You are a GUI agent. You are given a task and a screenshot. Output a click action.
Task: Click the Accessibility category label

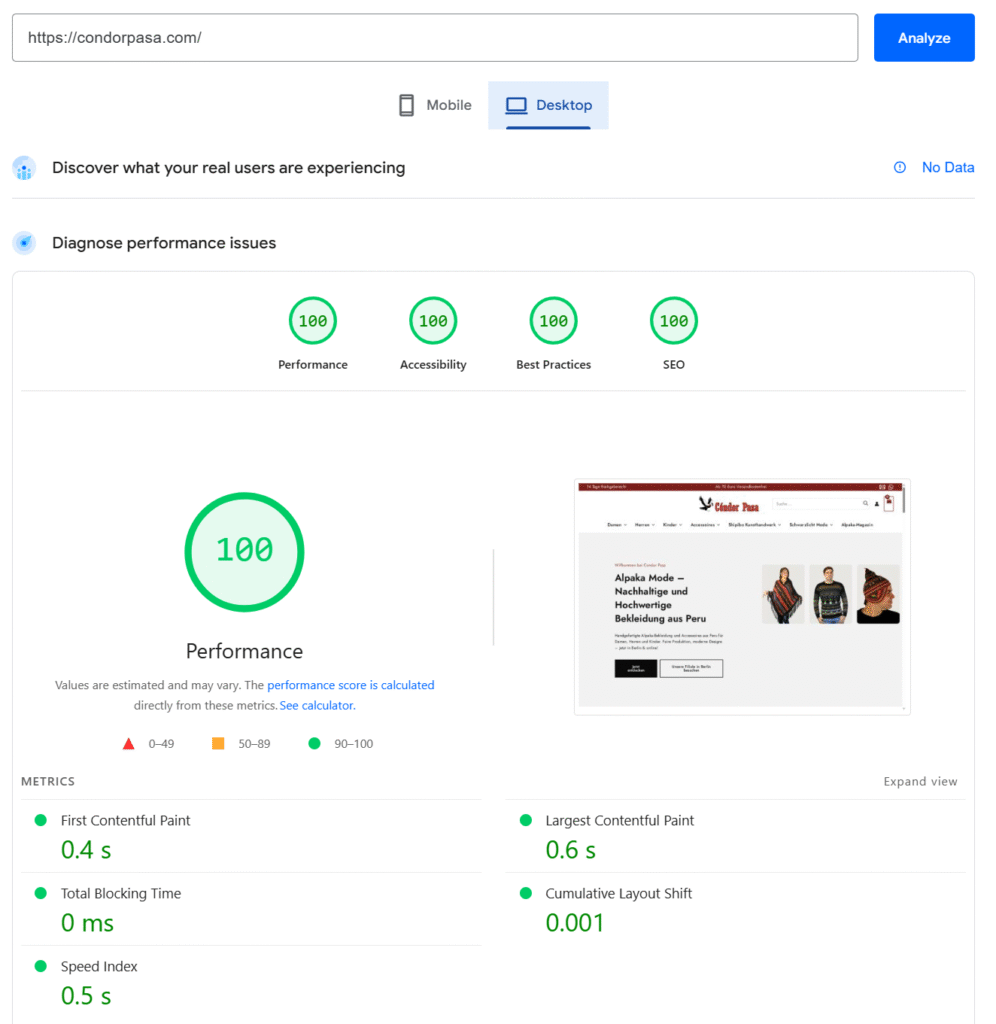433,365
